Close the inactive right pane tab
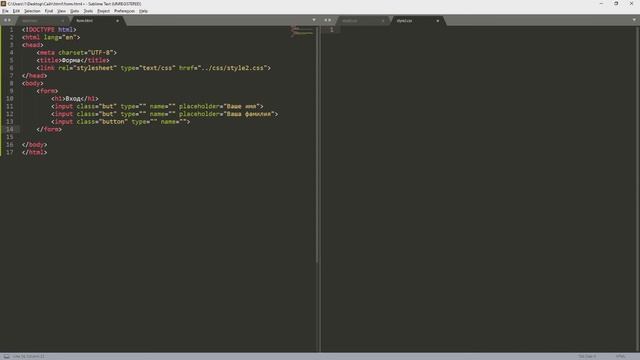640x360 pixels. tap(383, 21)
